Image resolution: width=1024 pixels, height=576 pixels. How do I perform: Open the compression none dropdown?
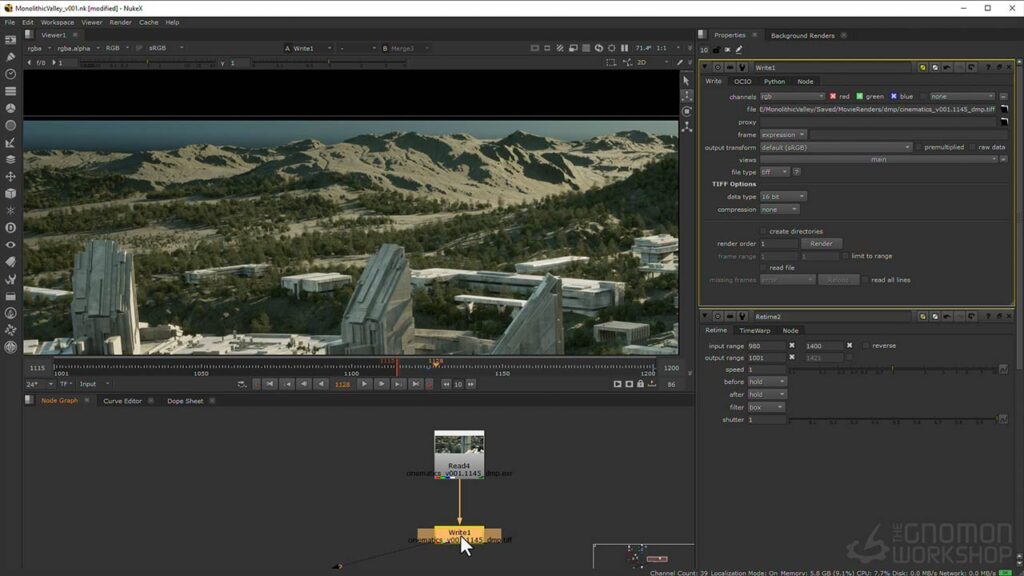click(x=779, y=210)
